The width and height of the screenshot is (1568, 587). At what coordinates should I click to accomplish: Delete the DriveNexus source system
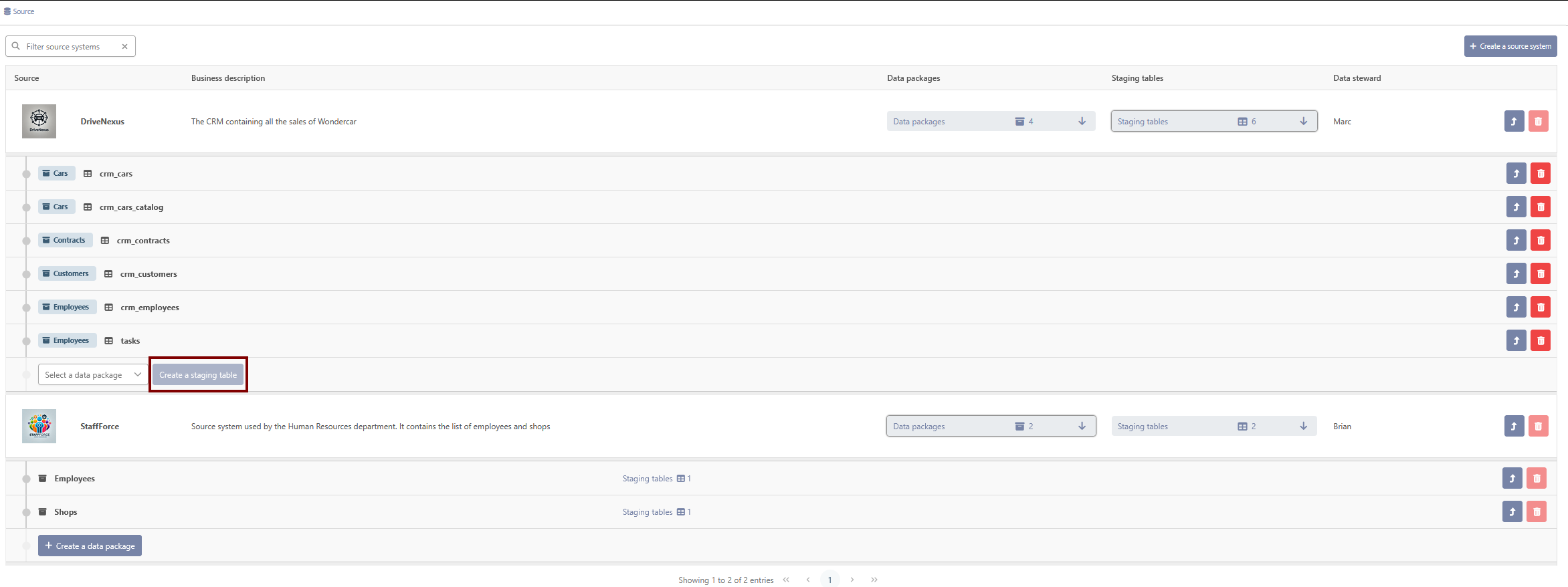click(1538, 121)
